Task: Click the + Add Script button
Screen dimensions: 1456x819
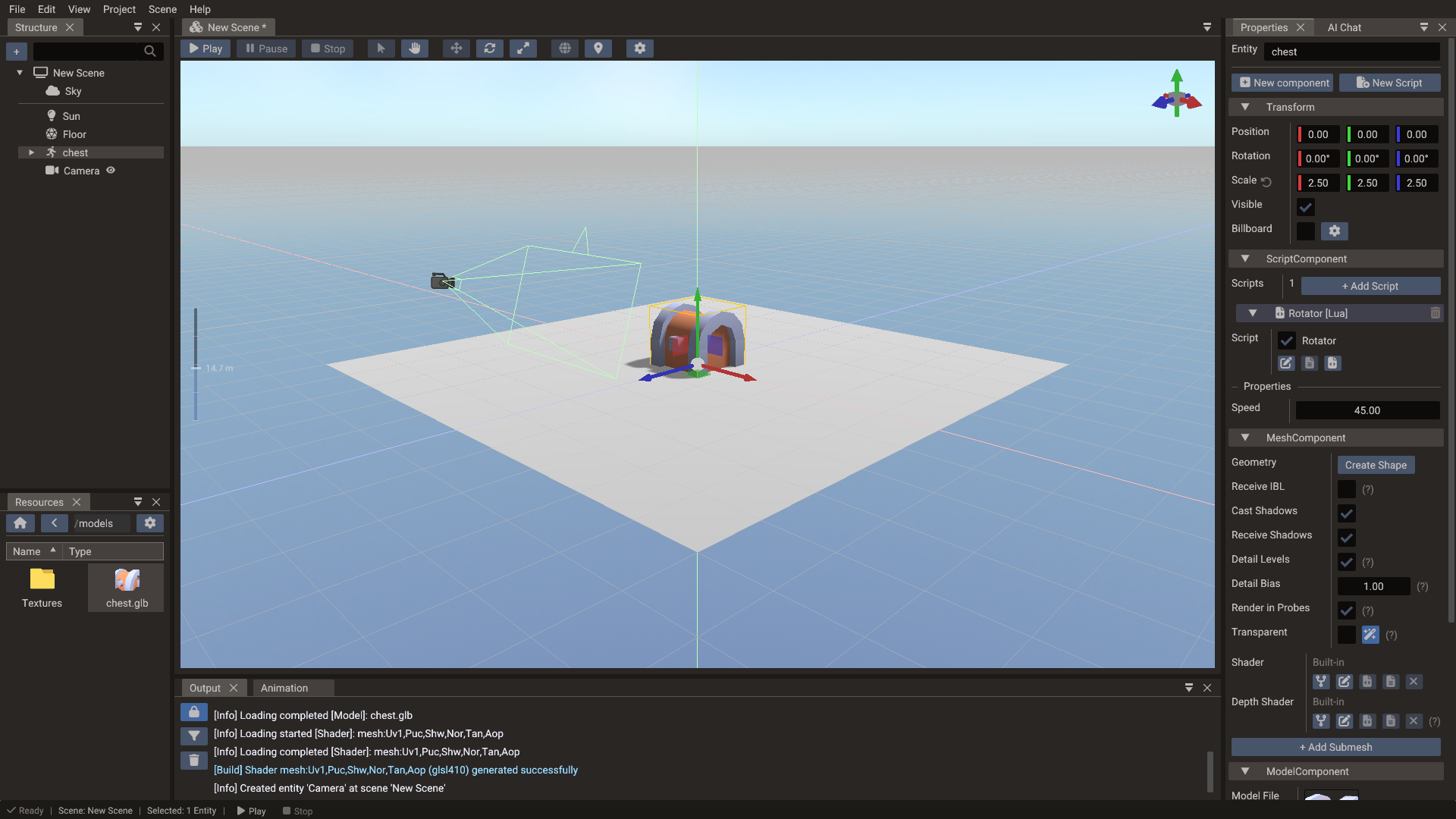Action: (x=1370, y=286)
